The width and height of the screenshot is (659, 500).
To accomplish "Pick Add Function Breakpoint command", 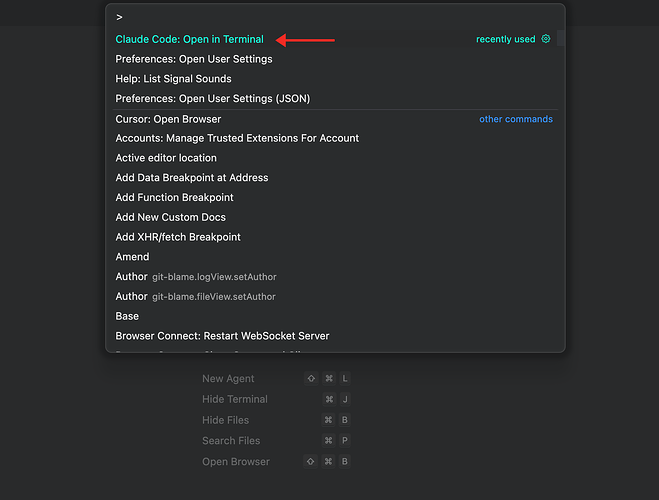I will [335, 197].
